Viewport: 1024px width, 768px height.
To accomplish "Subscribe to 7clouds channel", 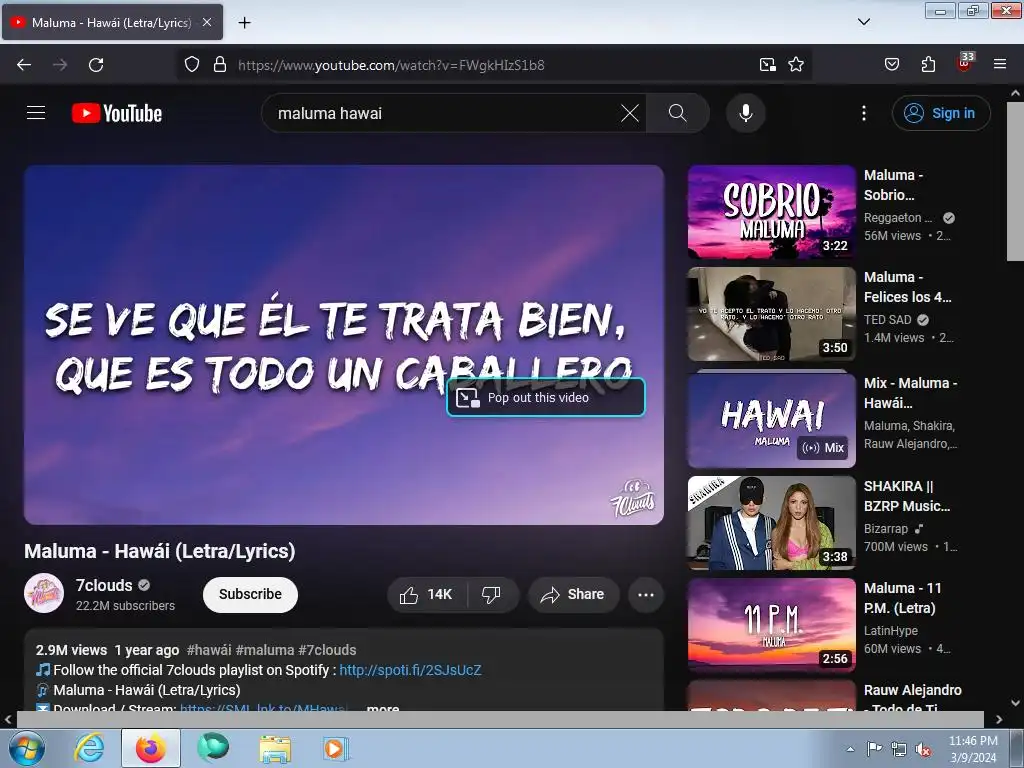I will [250, 594].
